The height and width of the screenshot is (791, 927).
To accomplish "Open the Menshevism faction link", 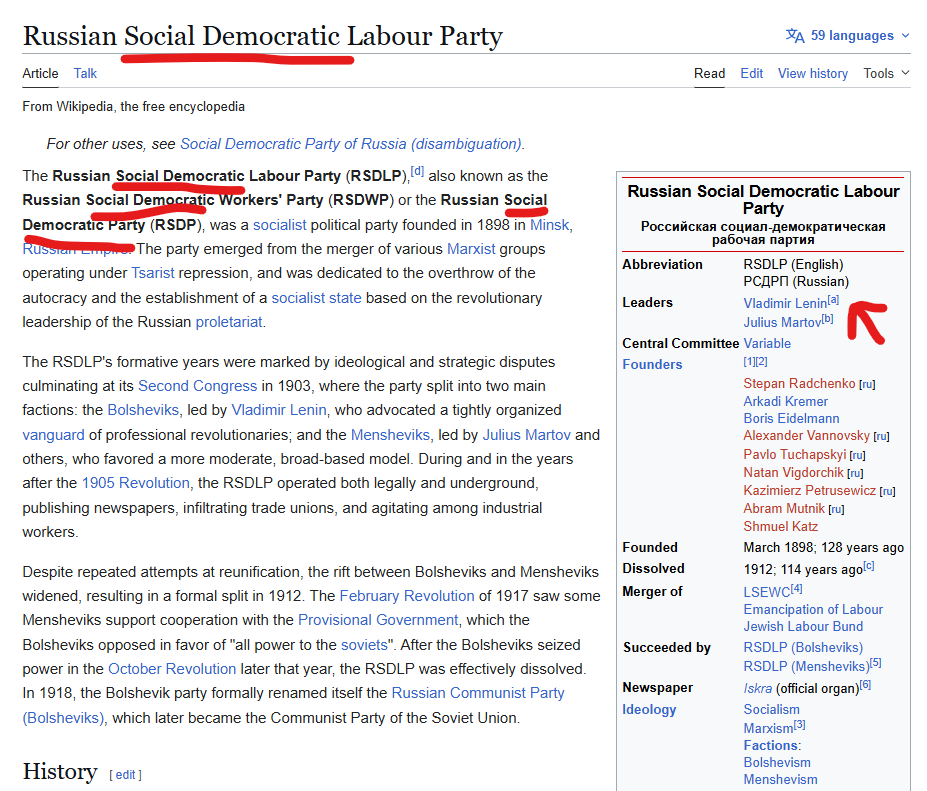I will point(780,779).
